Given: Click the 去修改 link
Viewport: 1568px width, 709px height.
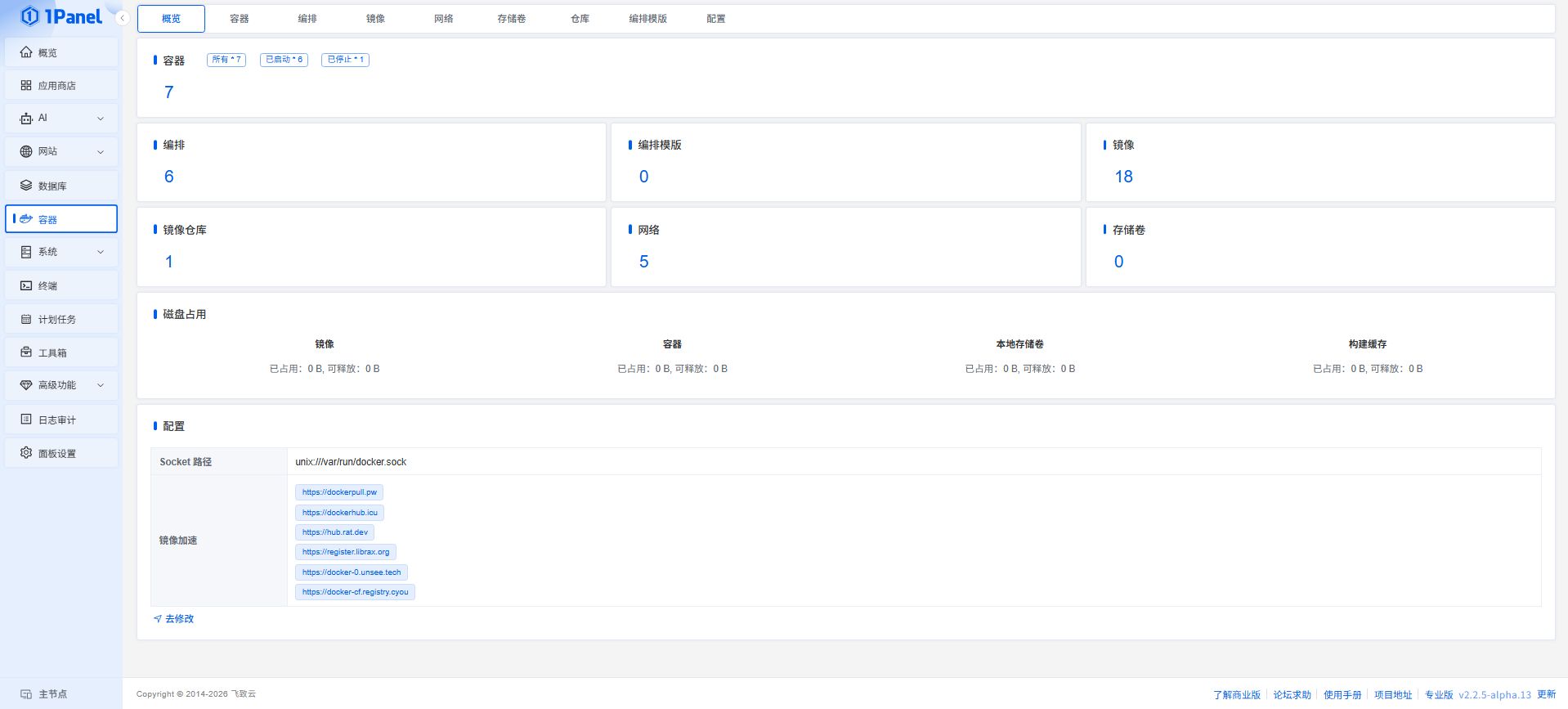Looking at the screenshot, I should [x=173, y=619].
